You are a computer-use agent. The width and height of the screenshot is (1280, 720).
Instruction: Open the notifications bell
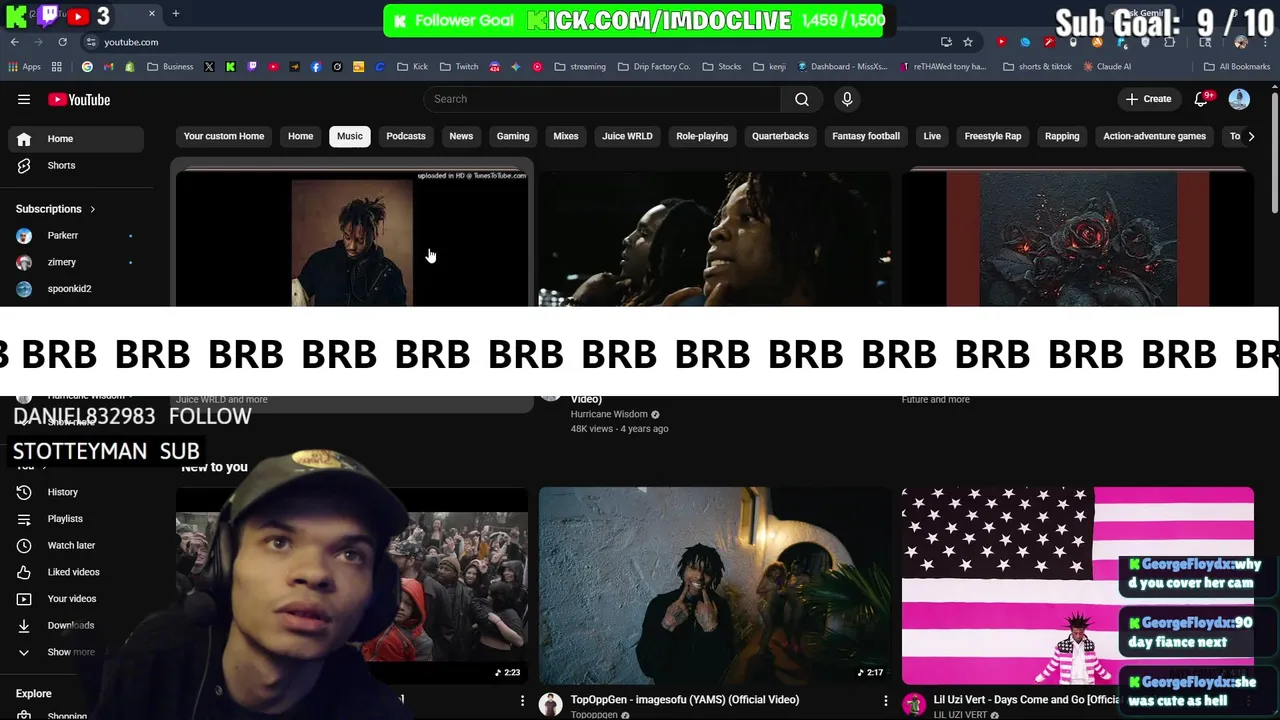(x=1202, y=99)
